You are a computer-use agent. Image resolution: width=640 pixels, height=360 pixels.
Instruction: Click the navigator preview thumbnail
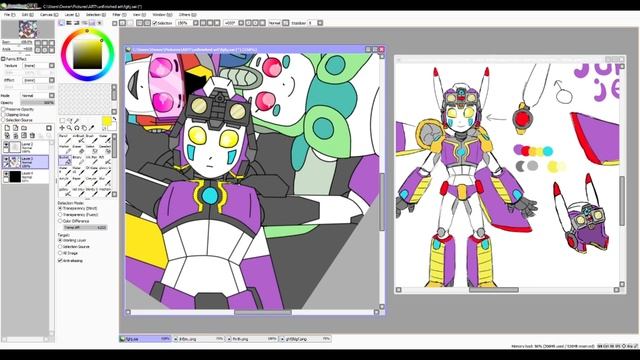pyautogui.click(x=28, y=29)
